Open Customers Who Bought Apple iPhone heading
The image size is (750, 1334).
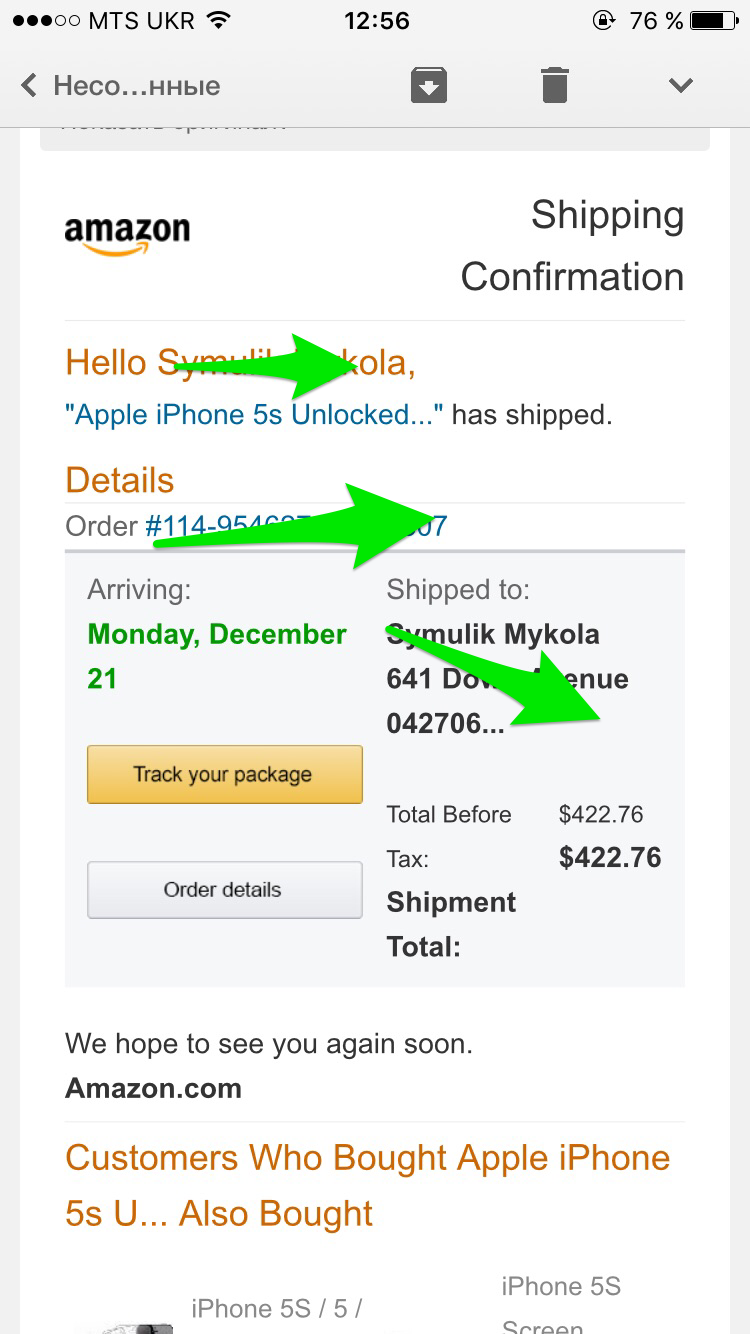367,1185
